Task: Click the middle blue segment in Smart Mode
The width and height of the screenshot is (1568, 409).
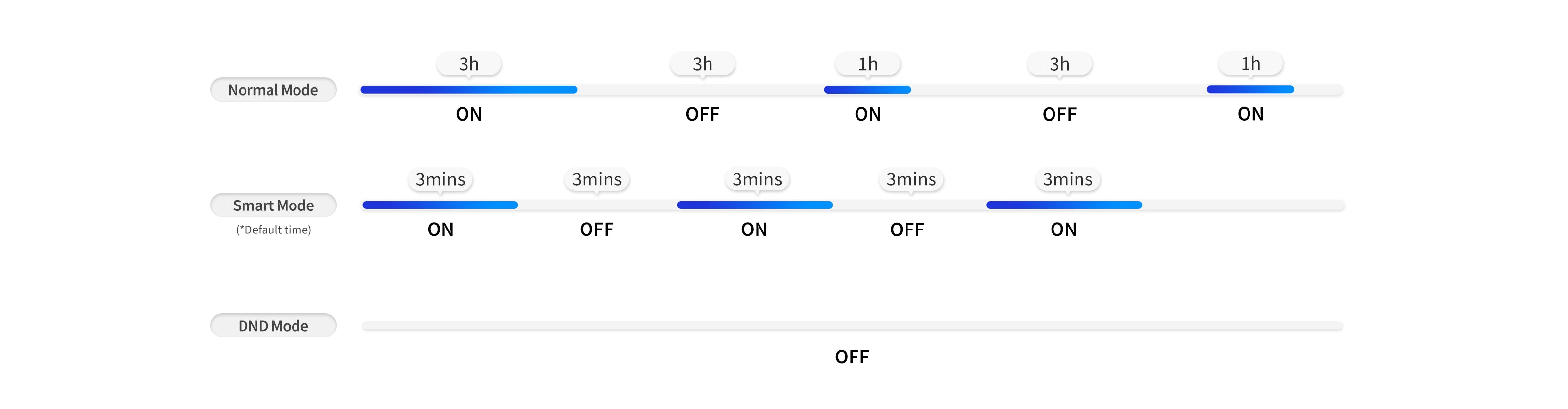Action: tap(754, 205)
